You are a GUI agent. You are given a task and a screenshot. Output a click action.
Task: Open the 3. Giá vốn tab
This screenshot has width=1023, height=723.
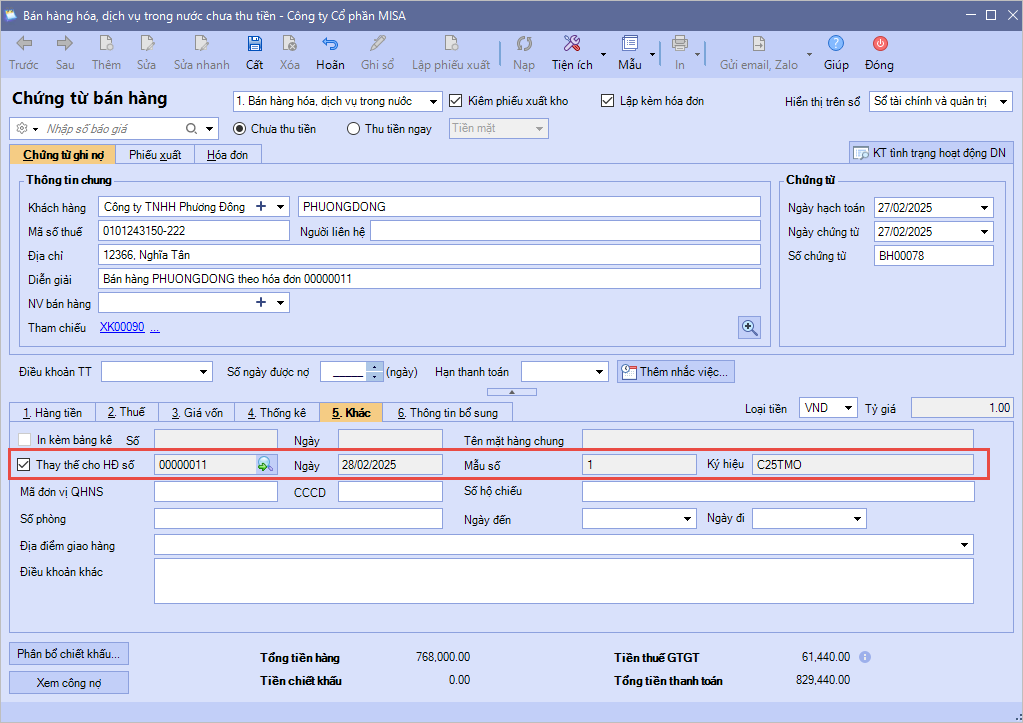coord(197,412)
